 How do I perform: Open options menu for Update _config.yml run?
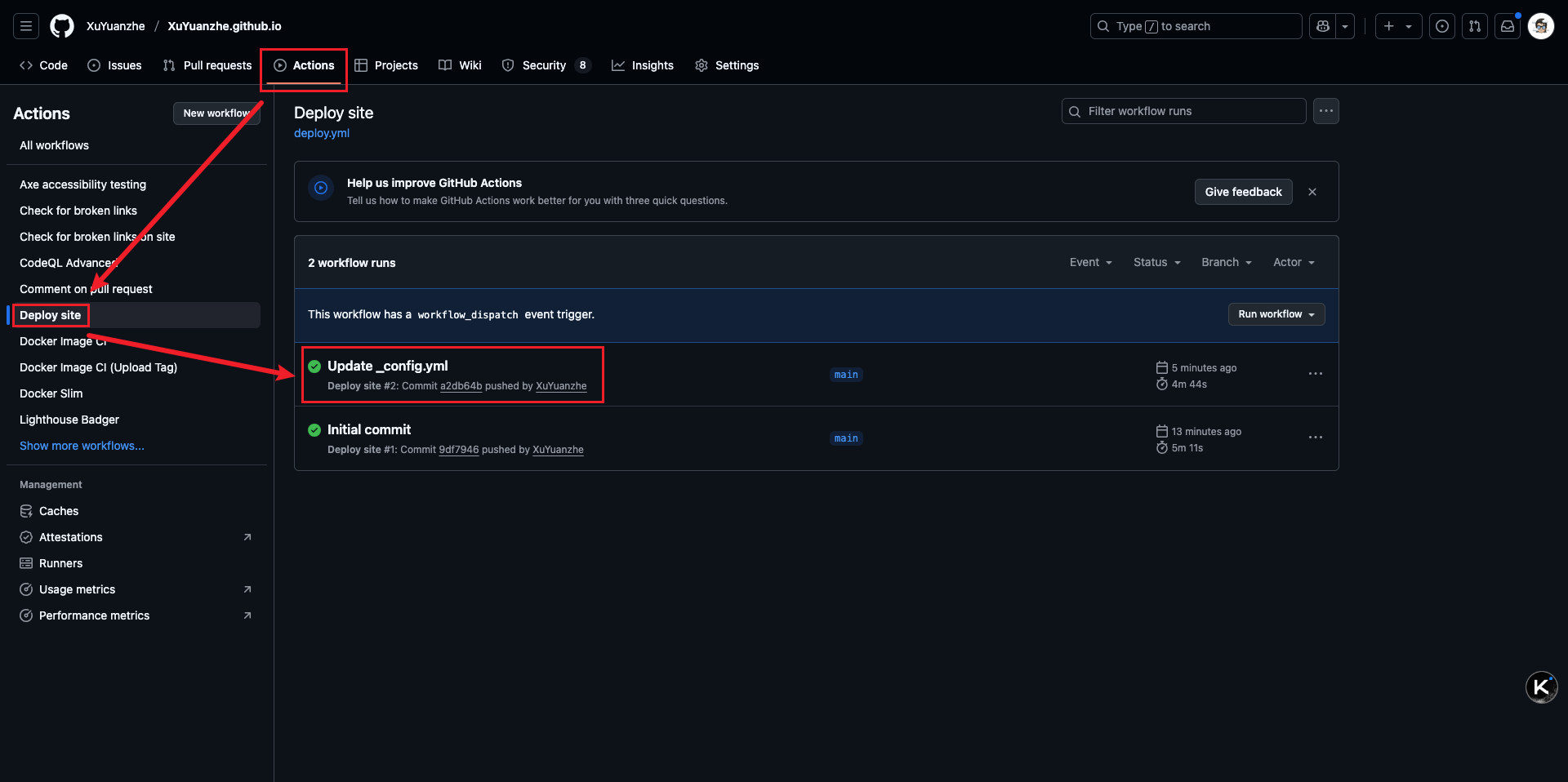tap(1316, 374)
